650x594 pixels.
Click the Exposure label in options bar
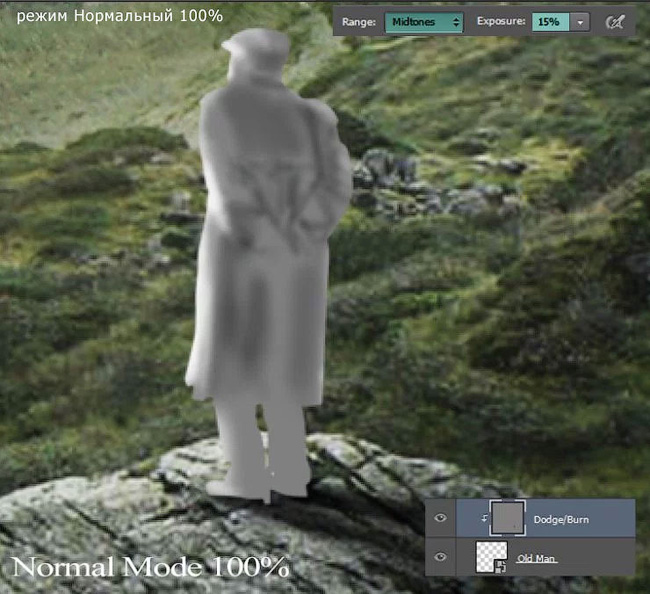[501, 21]
